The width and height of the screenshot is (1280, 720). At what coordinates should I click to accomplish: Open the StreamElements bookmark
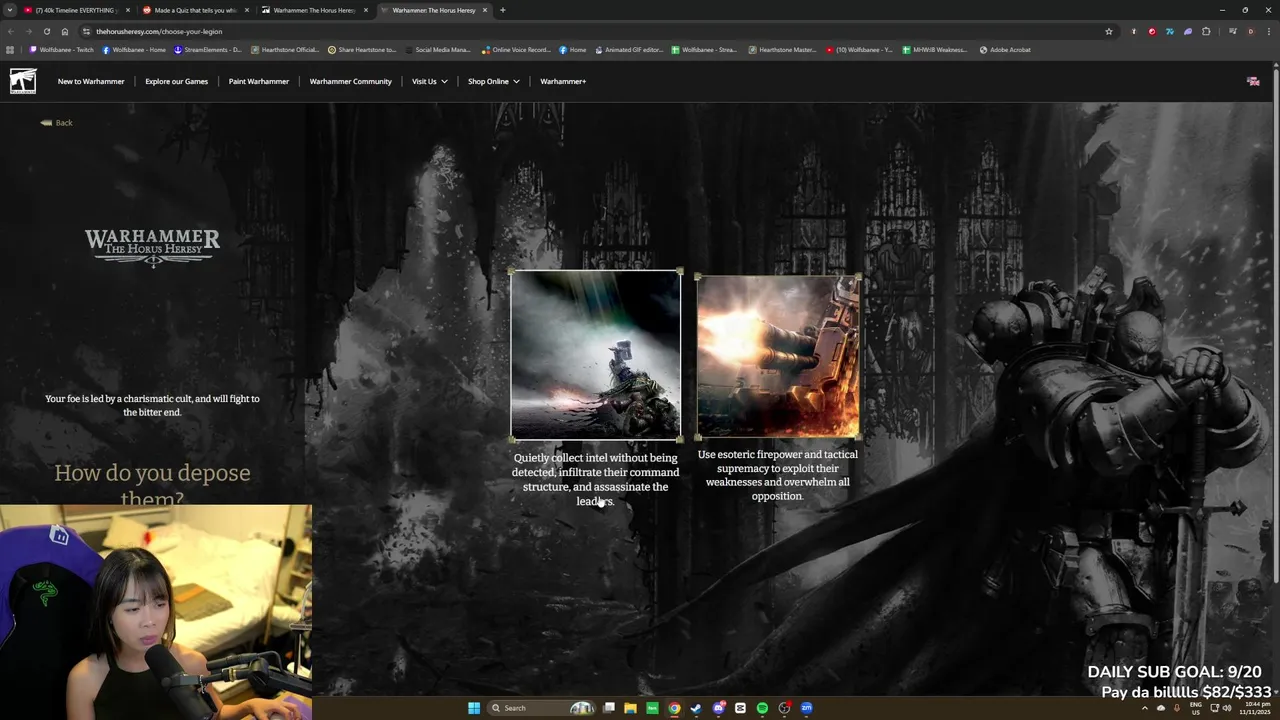pyautogui.click(x=208, y=50)
